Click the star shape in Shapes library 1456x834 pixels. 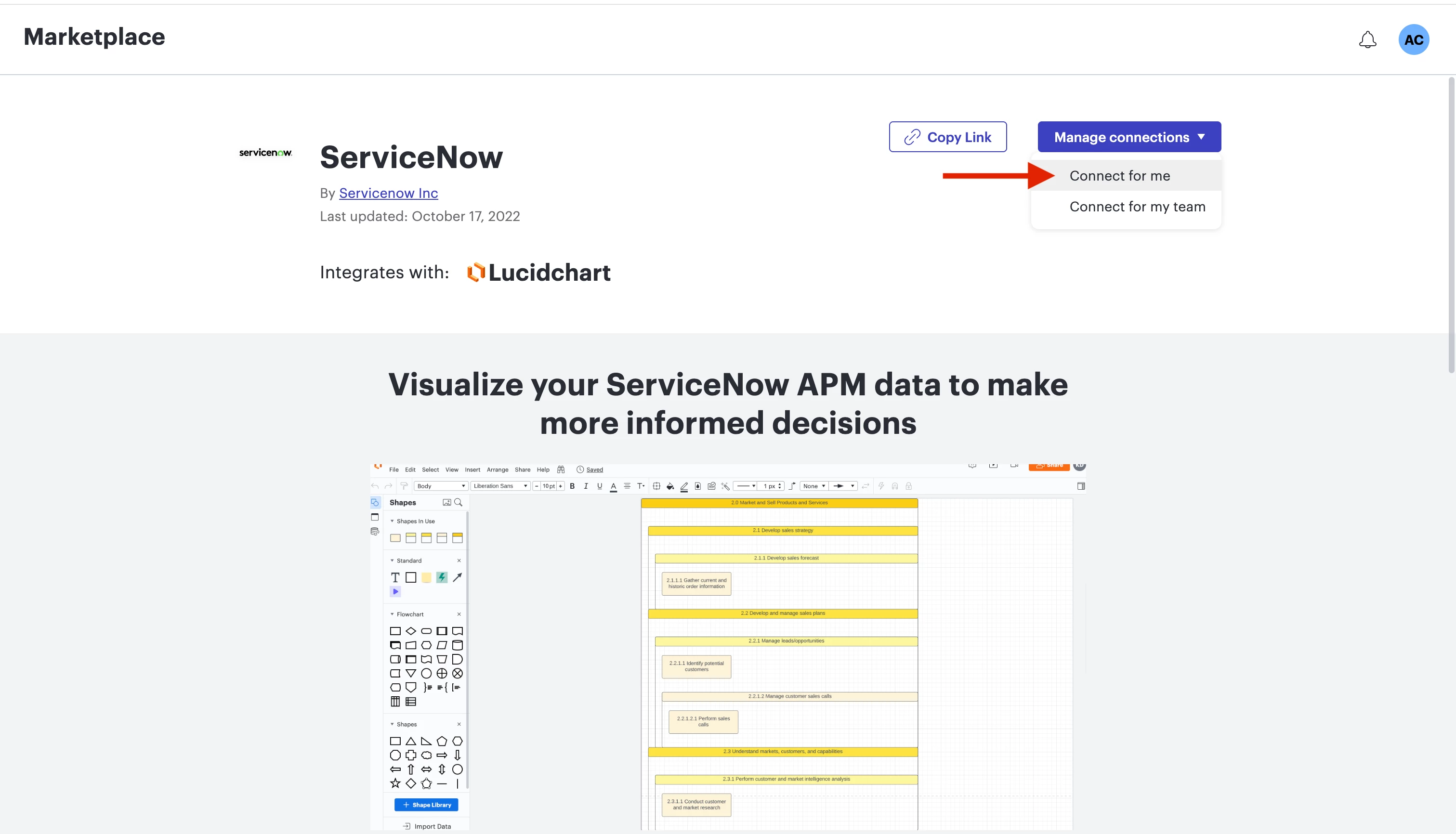[x=395, y=783]
